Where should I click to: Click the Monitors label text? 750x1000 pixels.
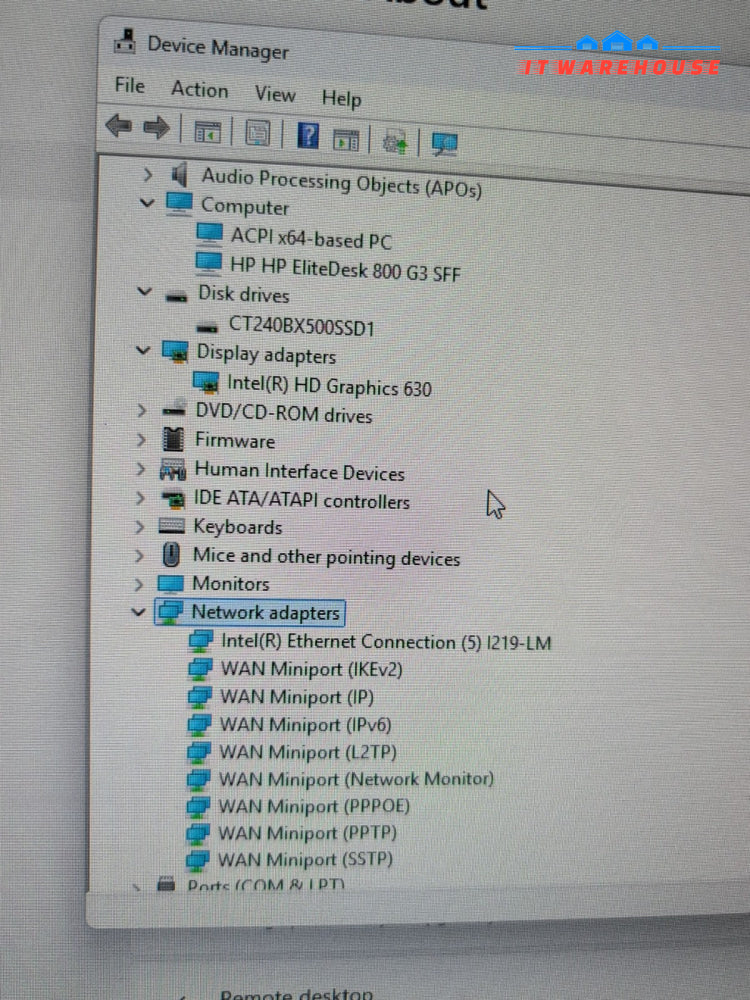click(231, 584)
